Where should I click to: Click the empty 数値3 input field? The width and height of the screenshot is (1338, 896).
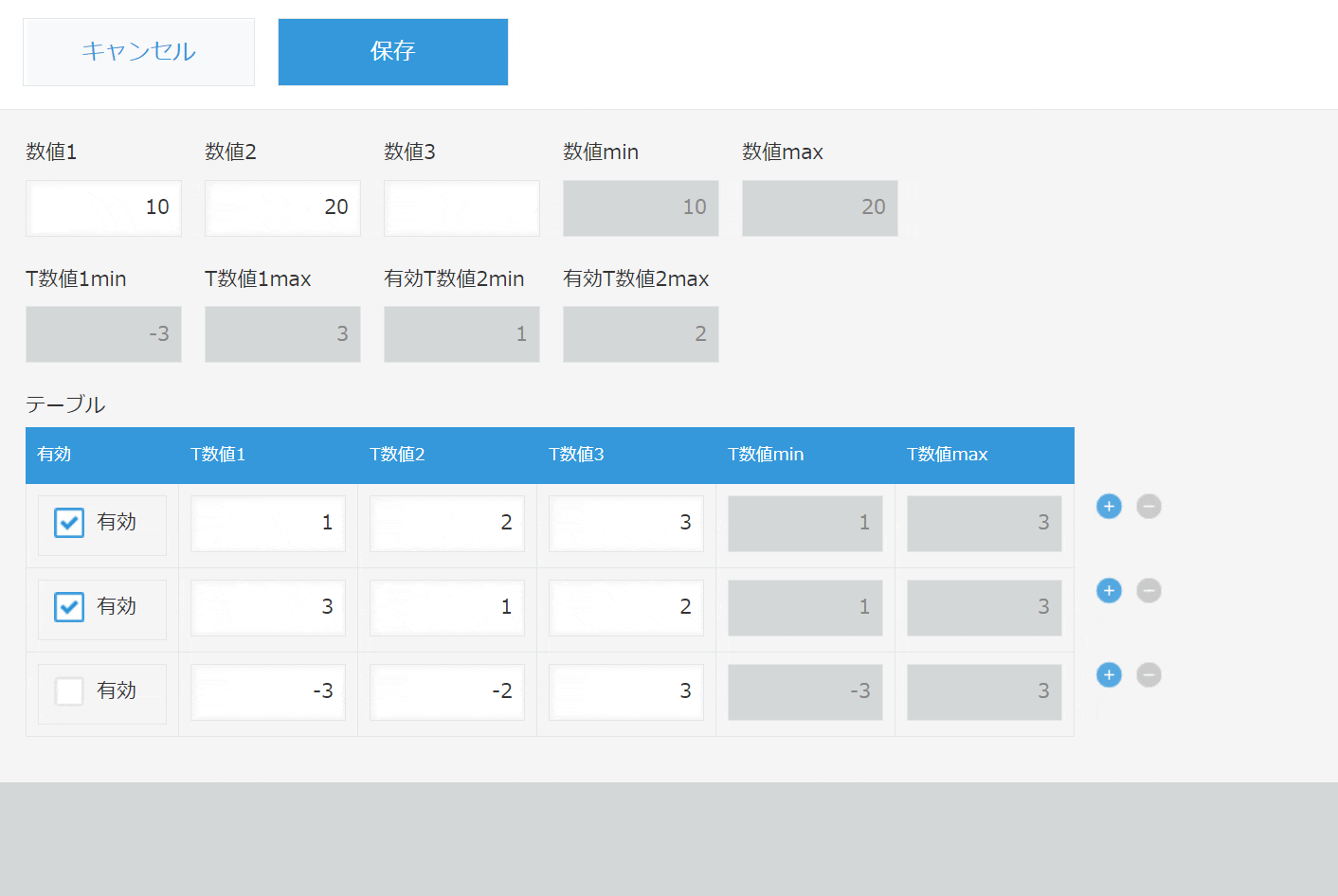tap(461, 208)
